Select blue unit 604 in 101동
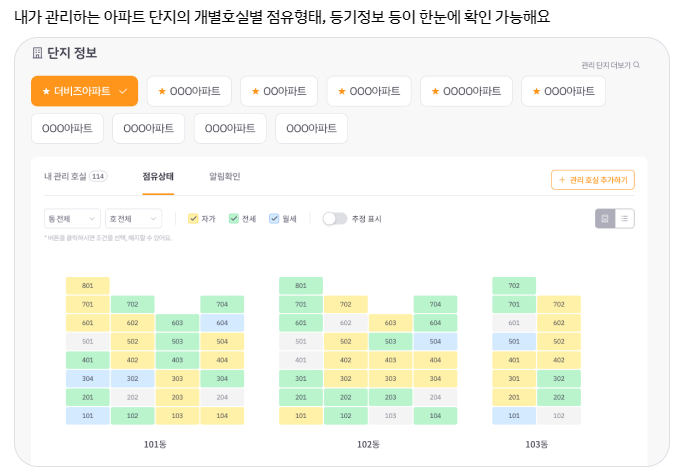Viewport: 678px width, 476px height. click(222, 323)
